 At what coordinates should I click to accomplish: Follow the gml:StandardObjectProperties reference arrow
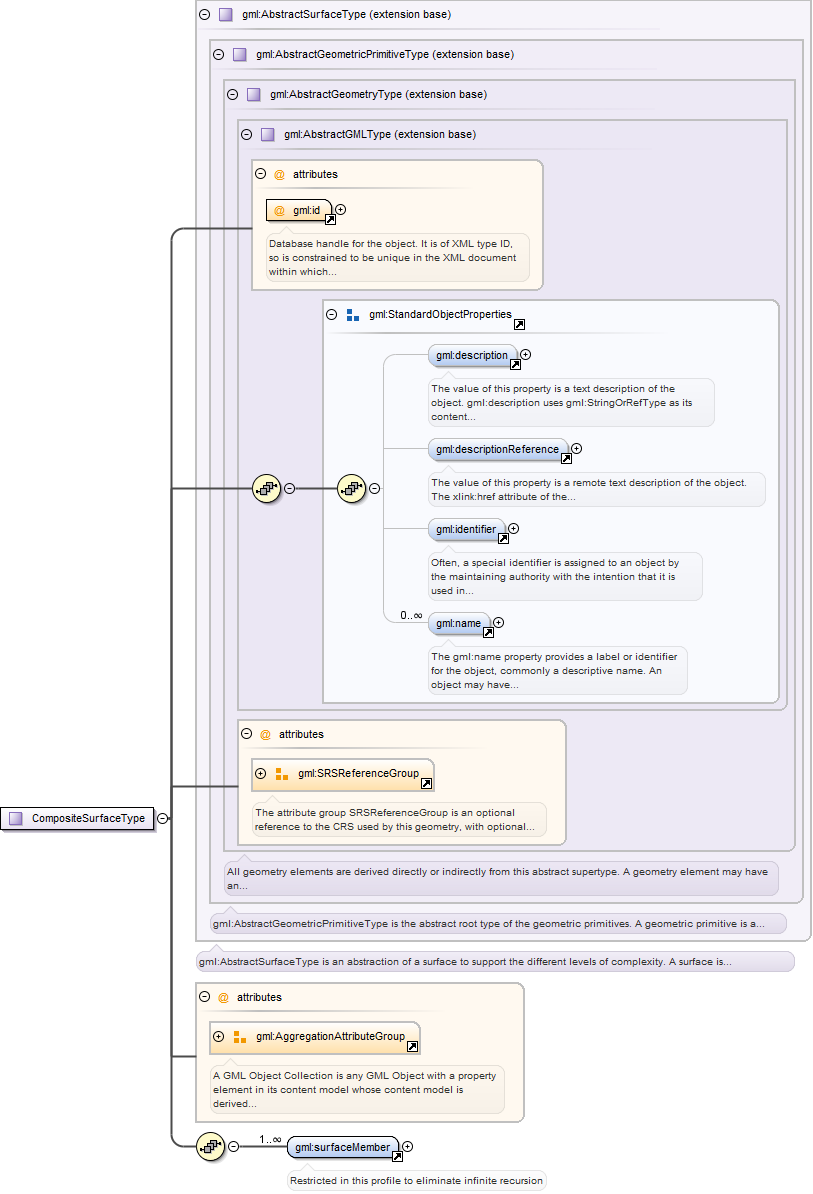point(519,324)
